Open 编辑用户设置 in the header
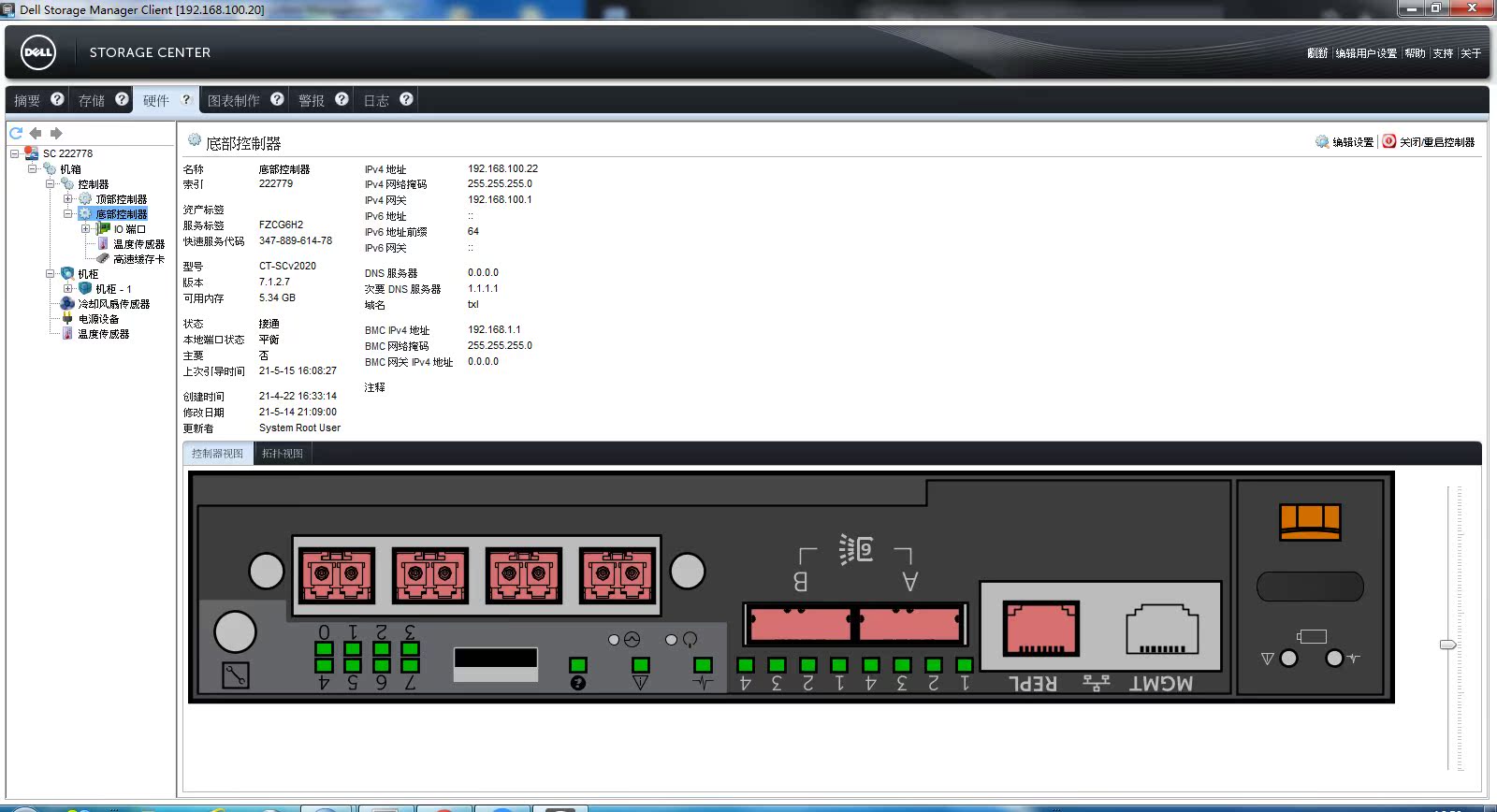Screen dimensions: 1497x812 tap(1366, 53)
